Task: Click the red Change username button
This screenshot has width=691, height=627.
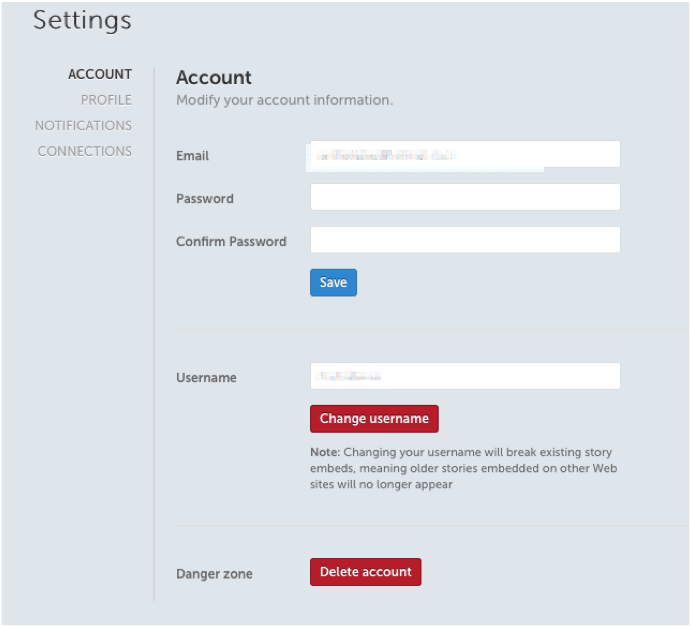Action: 374,419
